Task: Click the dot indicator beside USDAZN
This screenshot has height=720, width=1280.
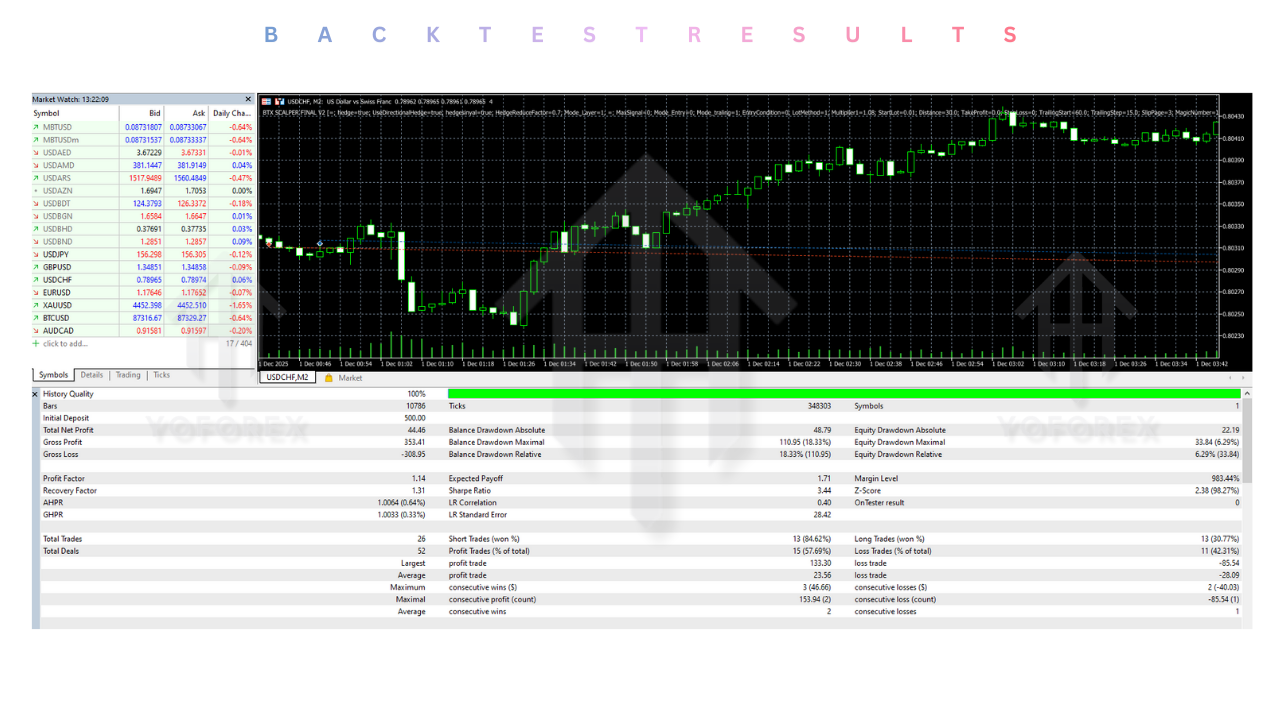Action: coord(36,190)
